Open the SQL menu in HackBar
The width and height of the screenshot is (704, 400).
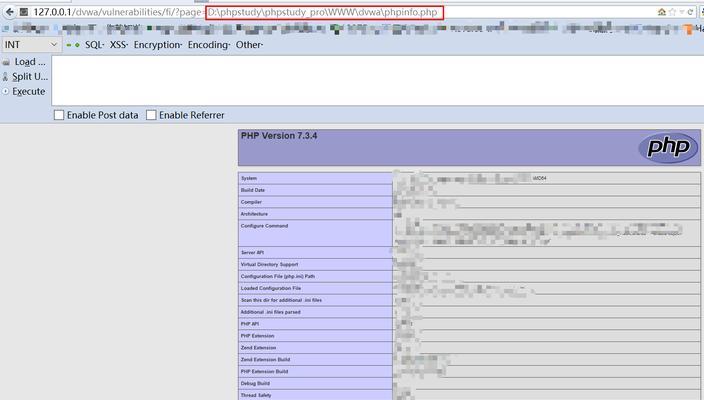click(x=94, y=45)
